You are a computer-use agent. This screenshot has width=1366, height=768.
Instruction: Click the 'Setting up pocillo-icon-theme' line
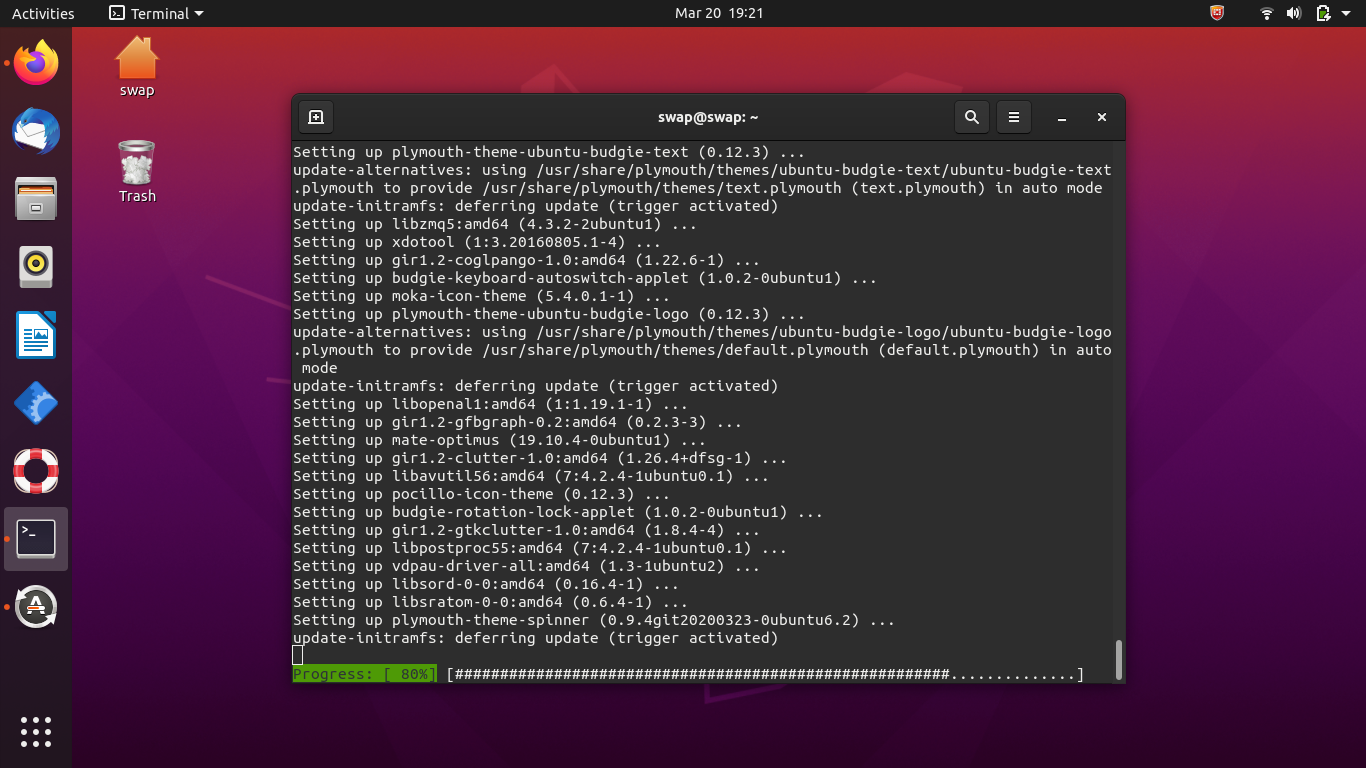(x=482, y=494)
